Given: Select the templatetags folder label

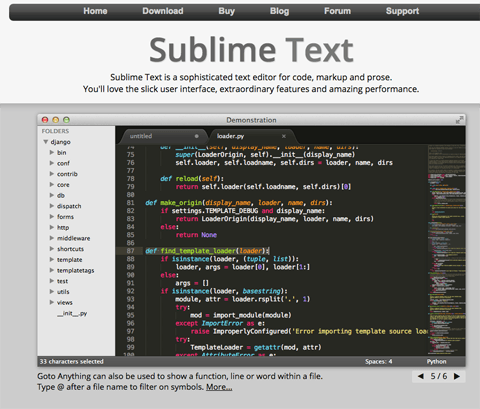Looking at the screenshot, I should (x=76, y=270).
